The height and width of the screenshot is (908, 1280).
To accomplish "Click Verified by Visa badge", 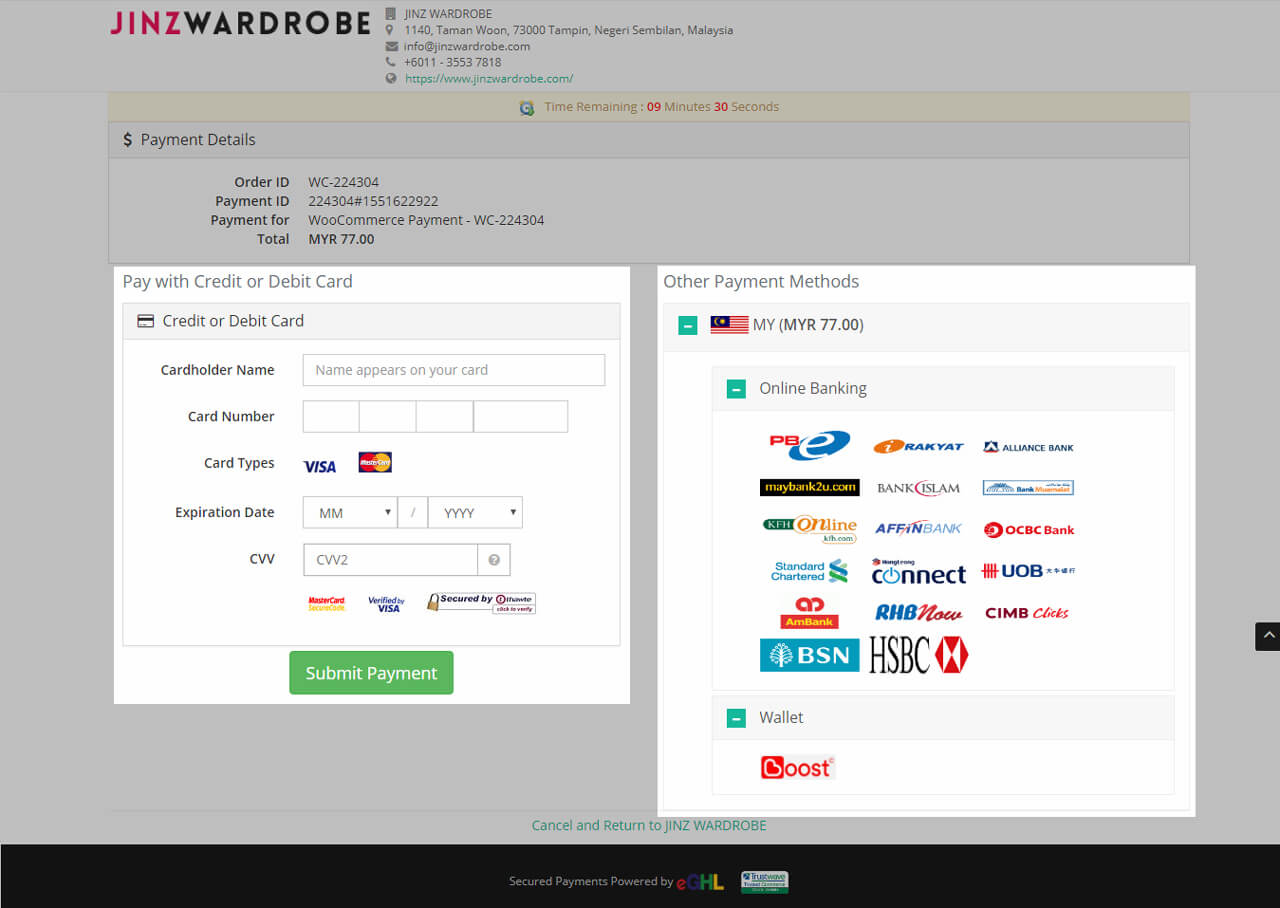I will [x=386, y=604].
